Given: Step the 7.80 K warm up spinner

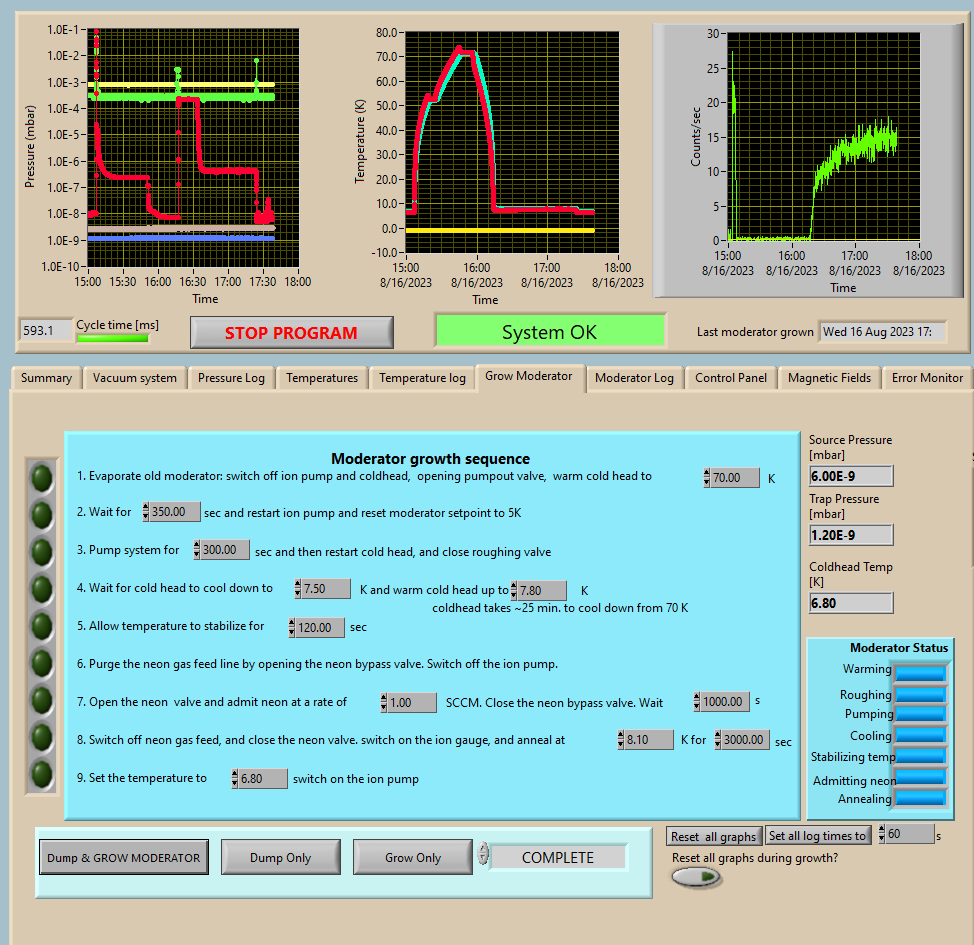Looking at the screenshot, I should (514, 590).
